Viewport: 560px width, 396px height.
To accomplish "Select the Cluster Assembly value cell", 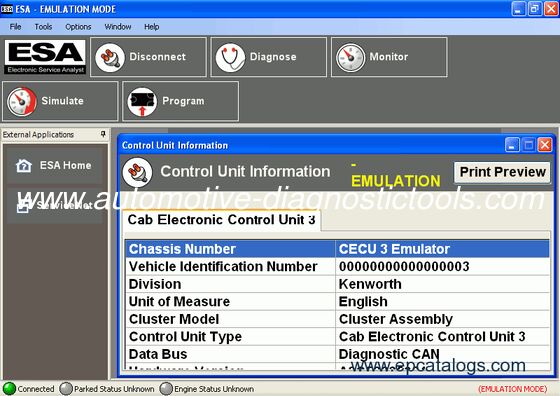I will click(x=442, y=319).
